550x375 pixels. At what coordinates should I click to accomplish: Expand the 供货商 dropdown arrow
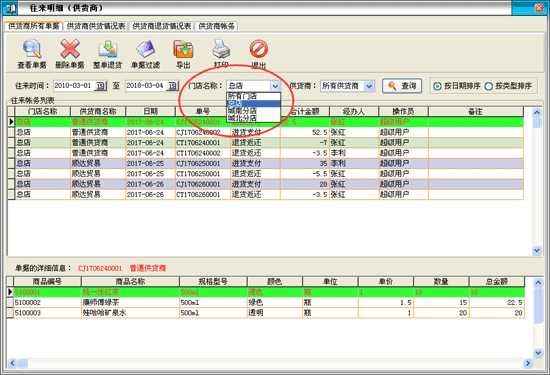coord(369,86)
